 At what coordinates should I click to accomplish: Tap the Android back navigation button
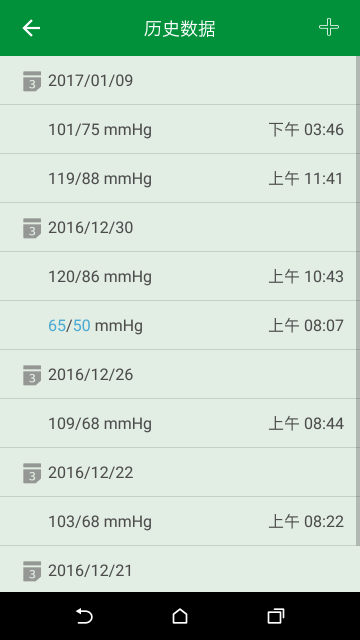point(84,616)
